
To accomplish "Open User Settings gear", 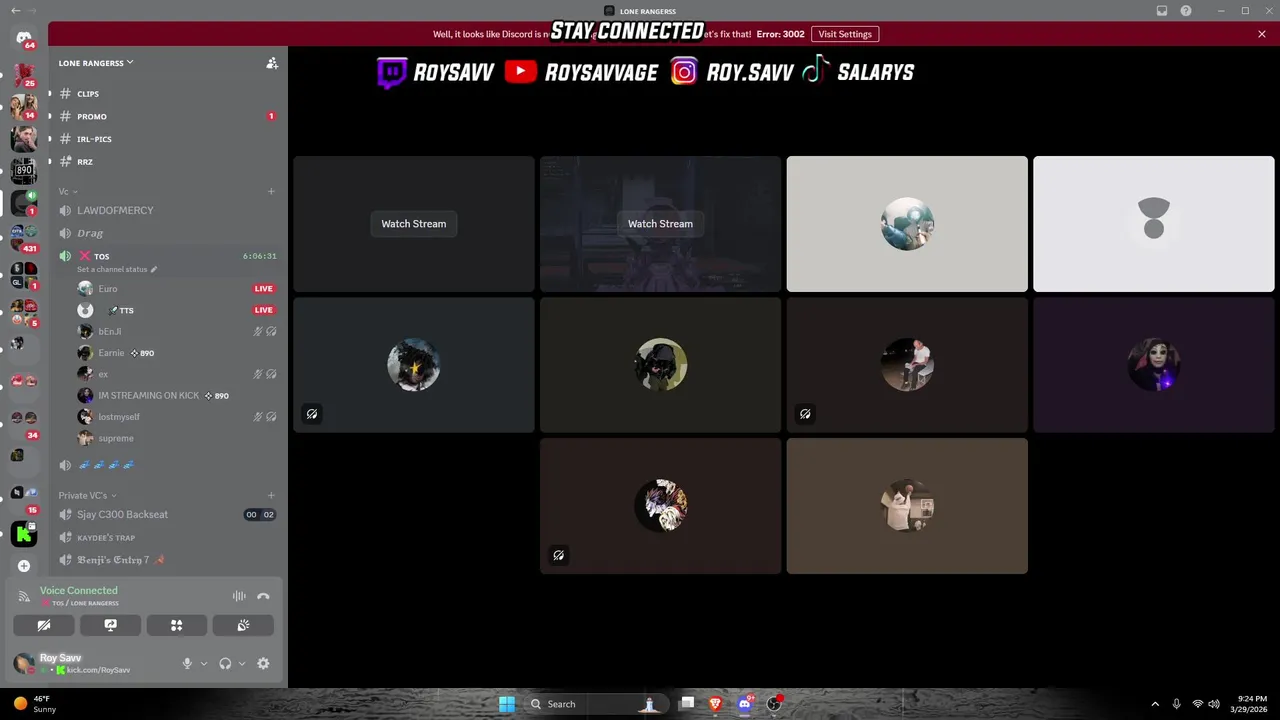I will 263,663.
